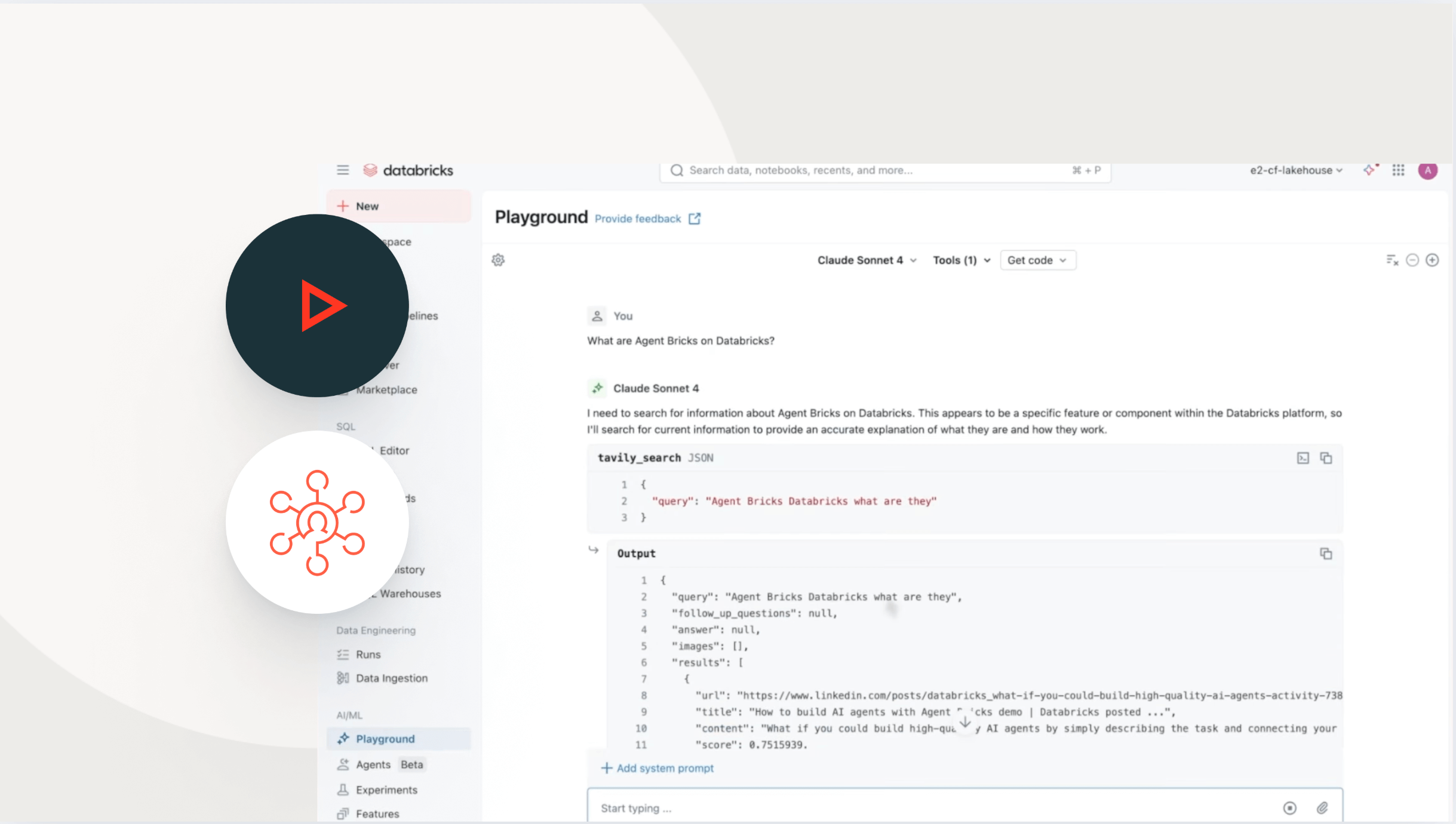Click the copy icon on tavily_search block
This screenshot has width=1456, height=824.
[1327, 457]
